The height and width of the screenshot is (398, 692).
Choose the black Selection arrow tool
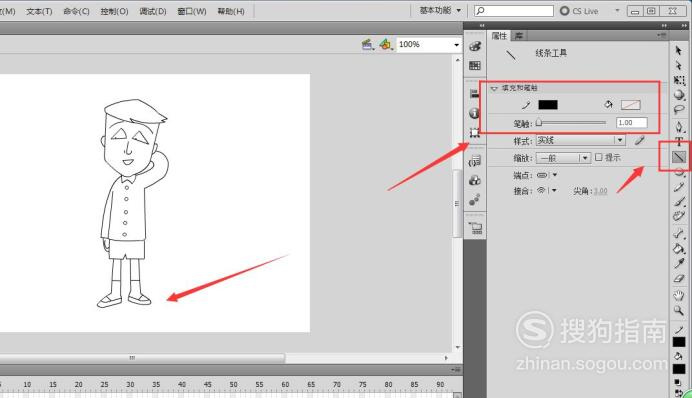pyautogui.click(x=679, y=50)
